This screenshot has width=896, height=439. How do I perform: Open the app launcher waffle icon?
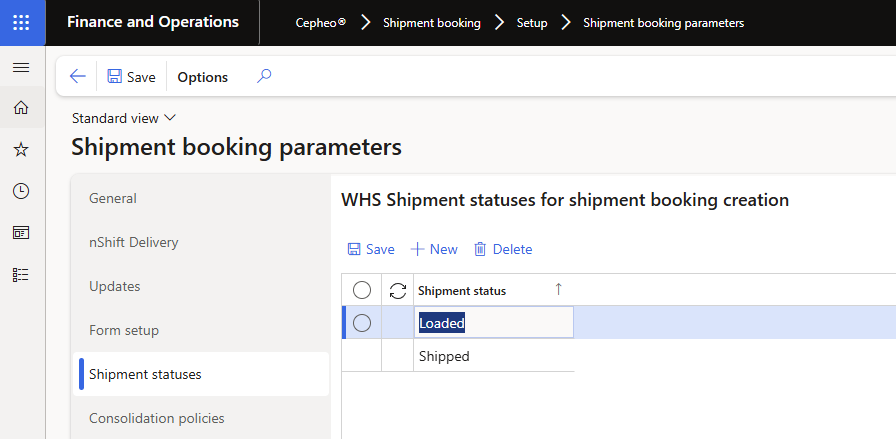22,22
